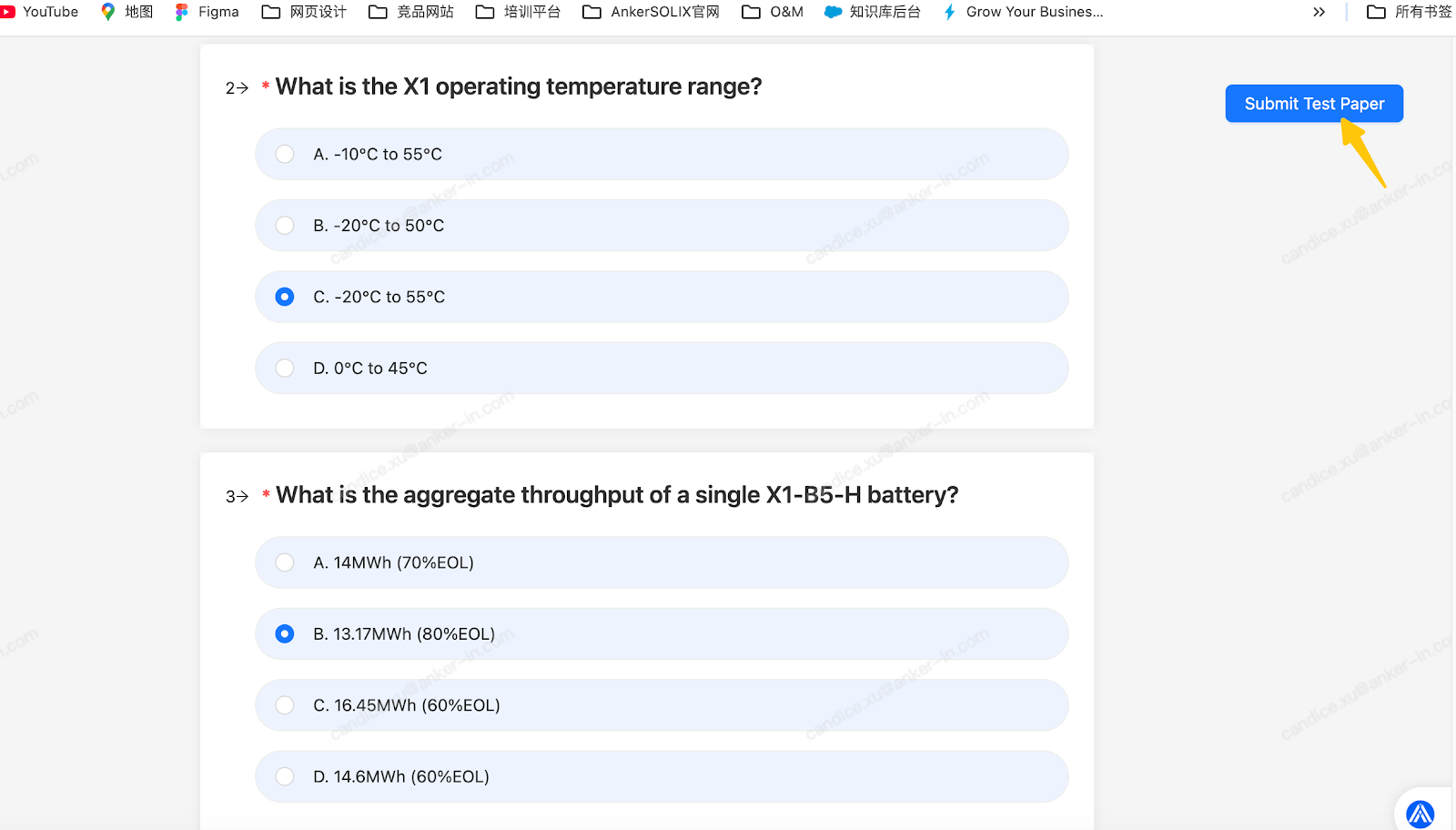Expand the 培训平台 bookmark folder

tap(518, 12)
